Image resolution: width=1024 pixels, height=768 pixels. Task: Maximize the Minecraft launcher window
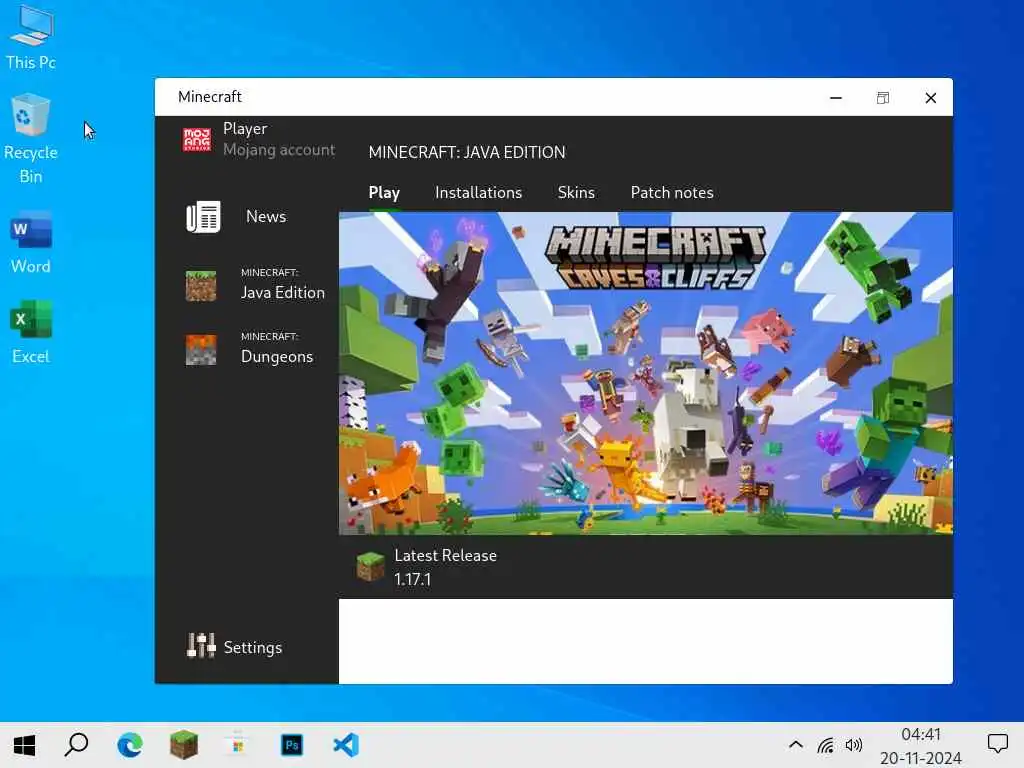pyautogui.click(x=883, y=98)
